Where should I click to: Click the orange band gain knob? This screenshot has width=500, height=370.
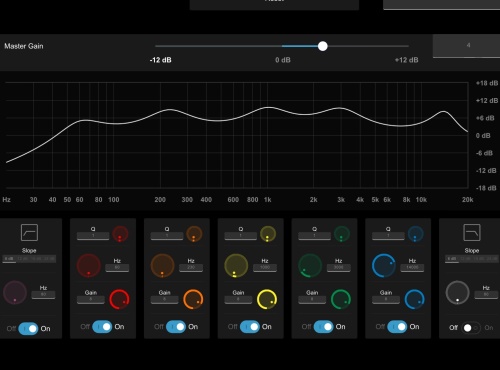[x=193, y=299]
